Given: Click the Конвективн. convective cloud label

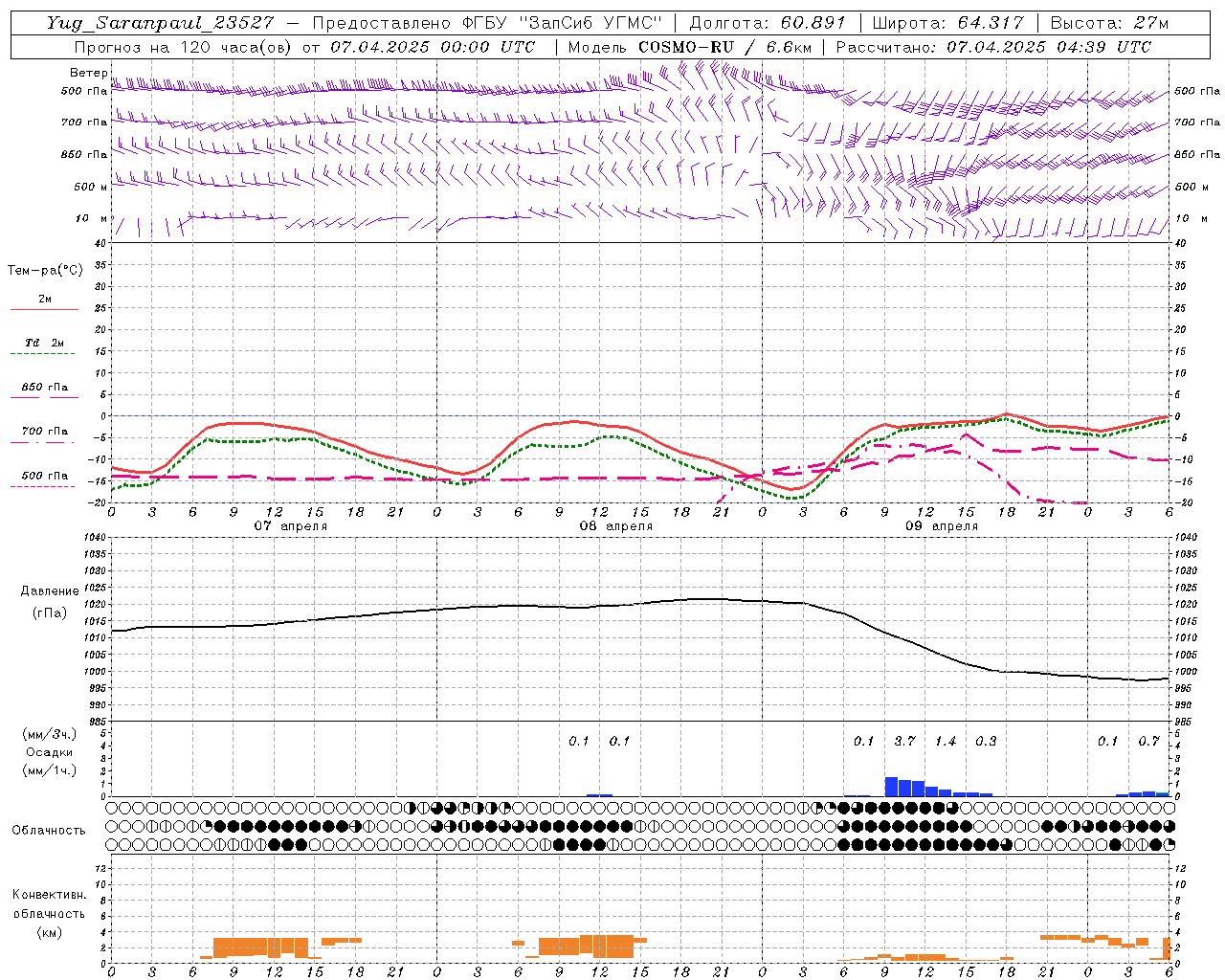Looking at the screenshot, I should [50, 895].
